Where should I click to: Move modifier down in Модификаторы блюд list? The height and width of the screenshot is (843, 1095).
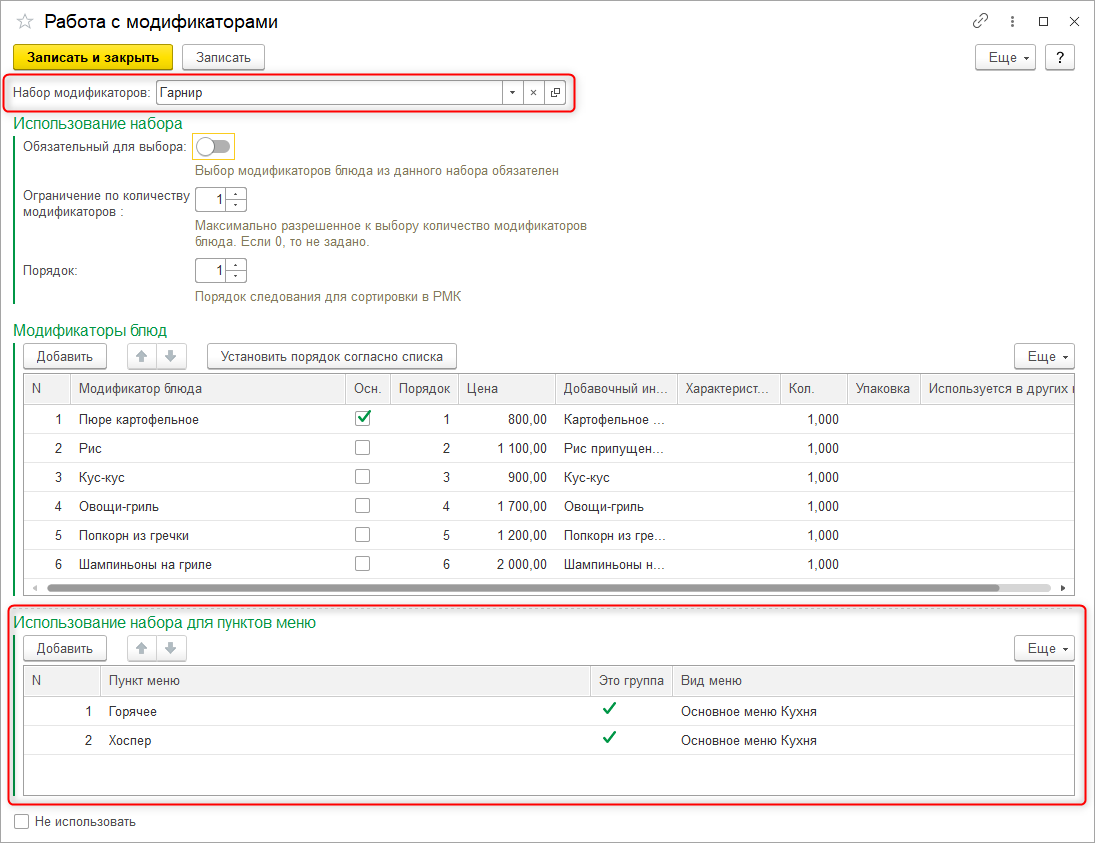click(x=171, y=356)
